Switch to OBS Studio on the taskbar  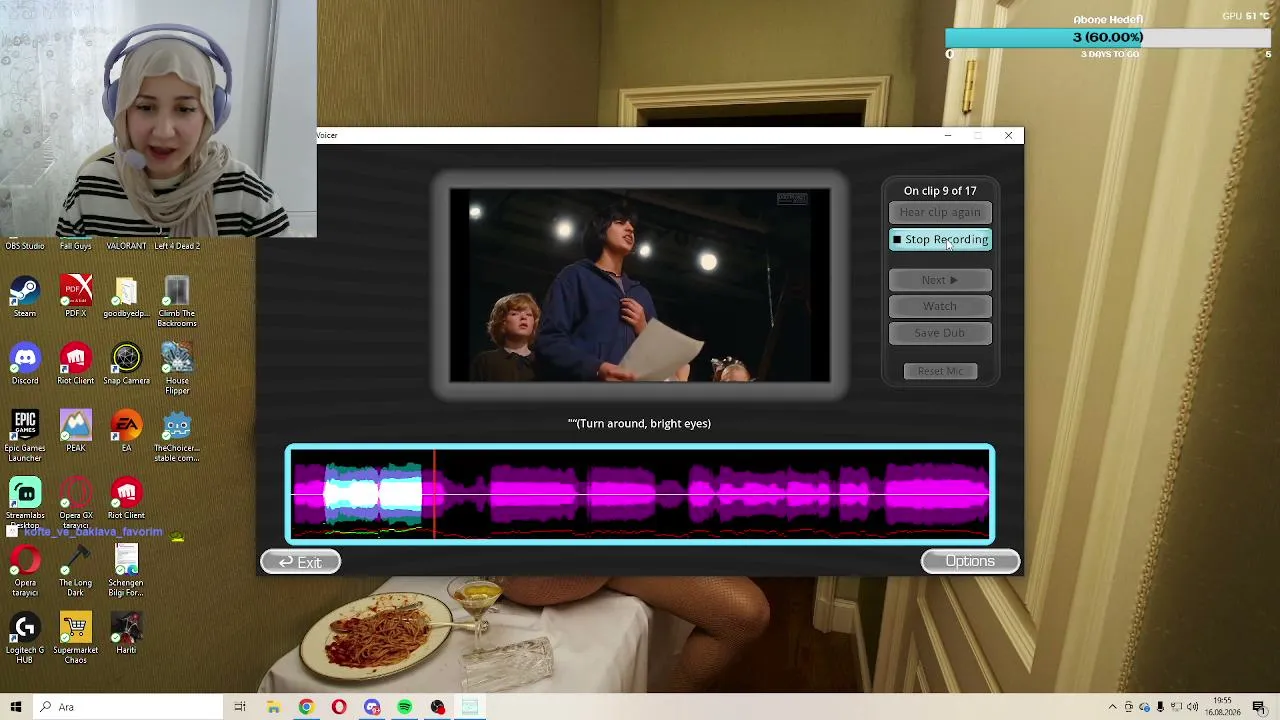coord(438,707)
